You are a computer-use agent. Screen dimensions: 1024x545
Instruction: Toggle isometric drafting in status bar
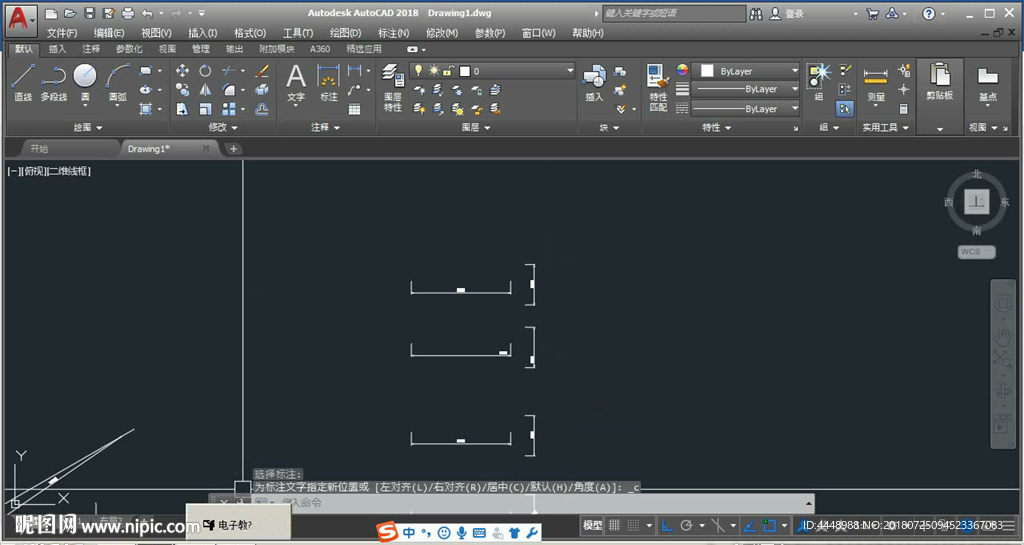pyautogui.click(x=717, y=525)
